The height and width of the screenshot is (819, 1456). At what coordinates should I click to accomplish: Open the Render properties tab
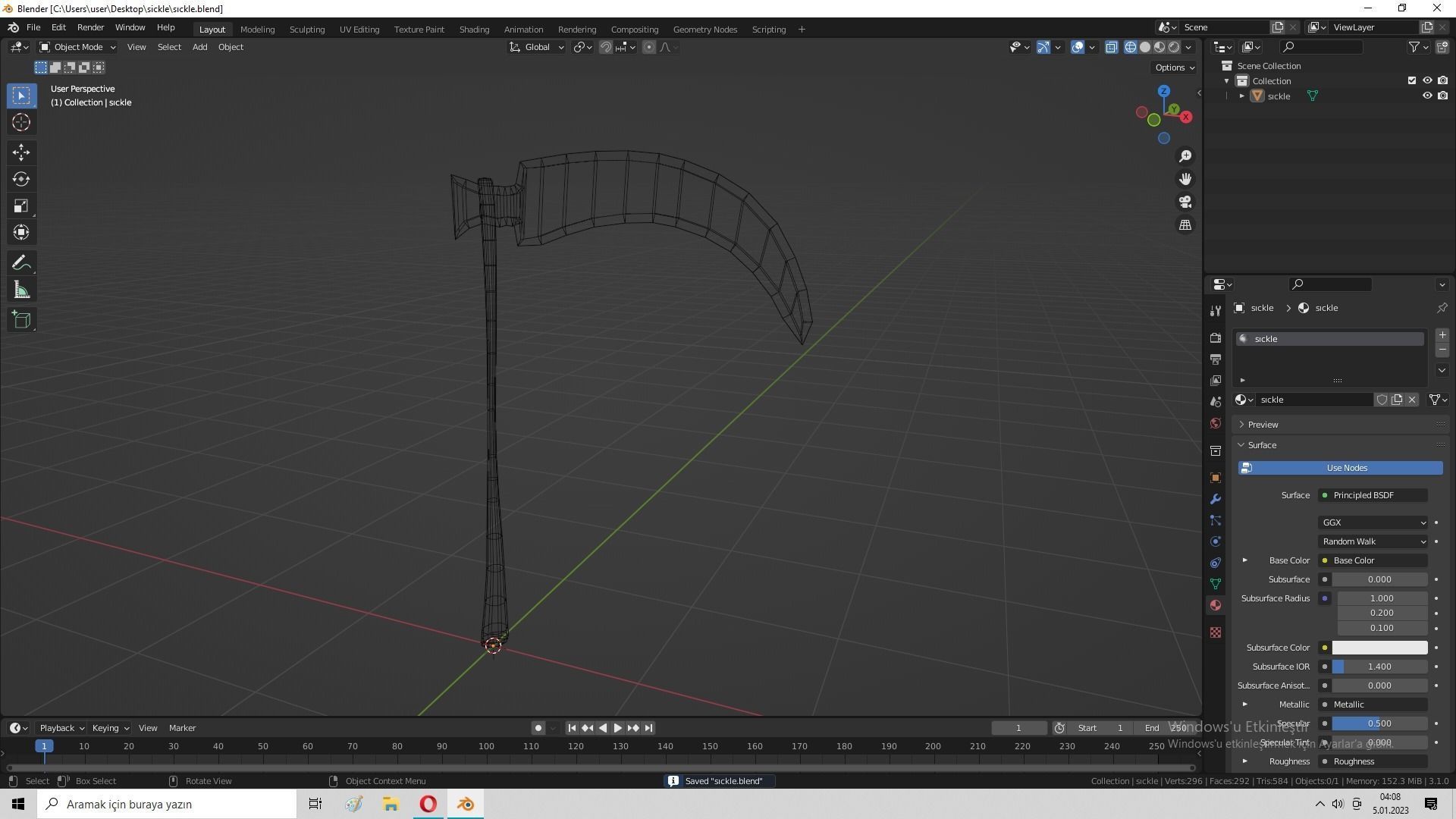[x=1216, y=338]
